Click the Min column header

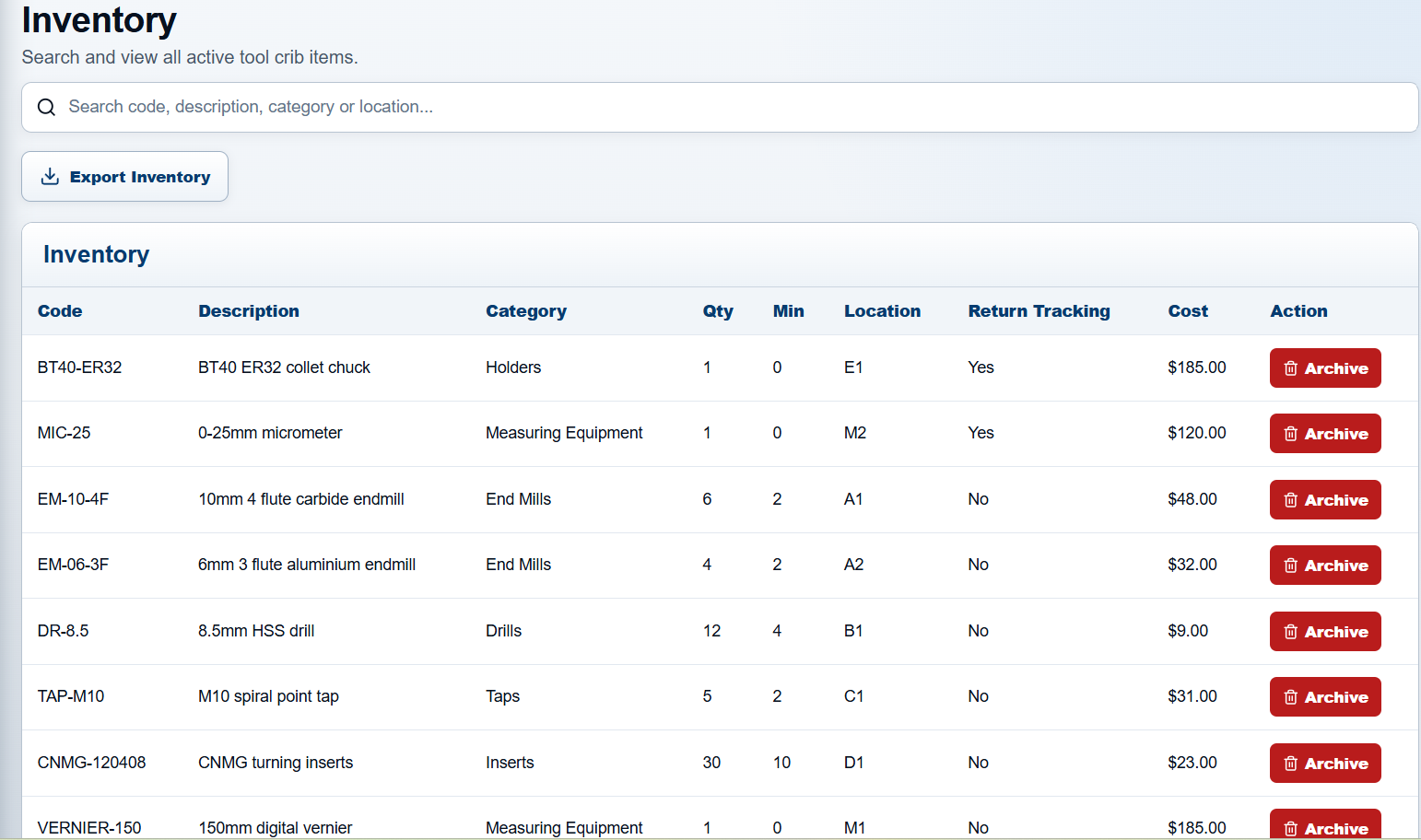click(788, 311)
